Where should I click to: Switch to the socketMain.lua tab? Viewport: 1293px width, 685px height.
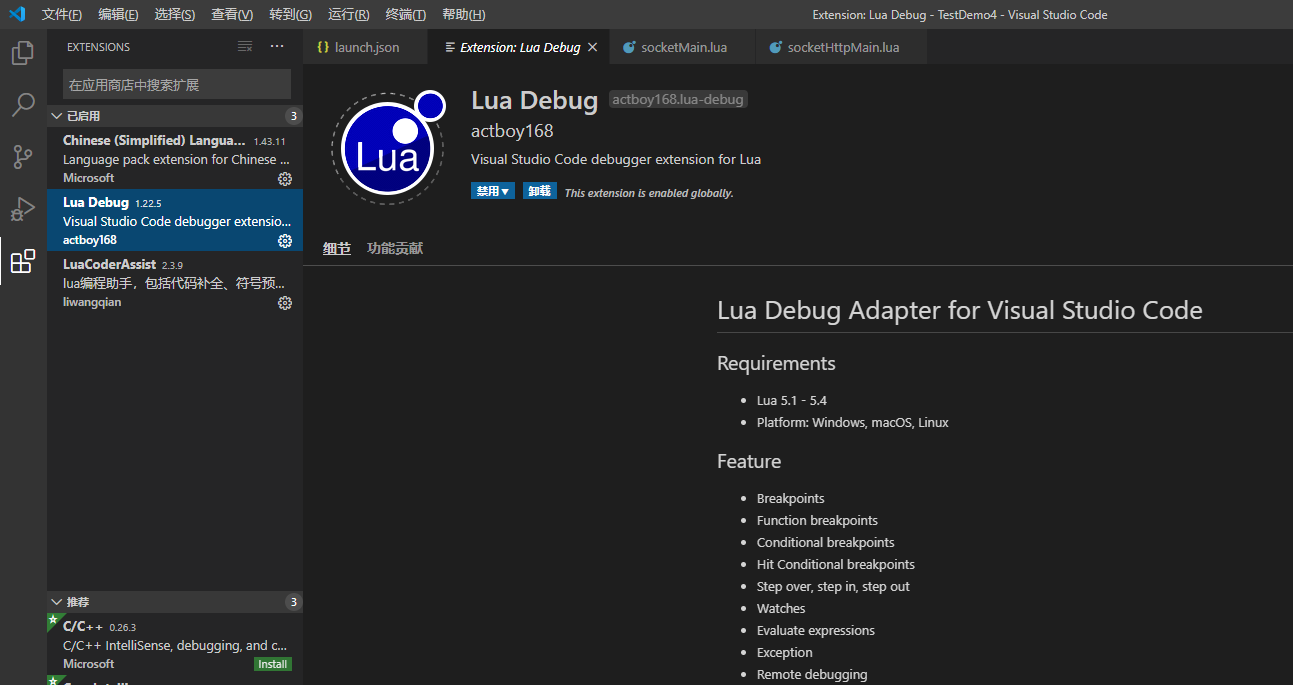tap(683, 47)
